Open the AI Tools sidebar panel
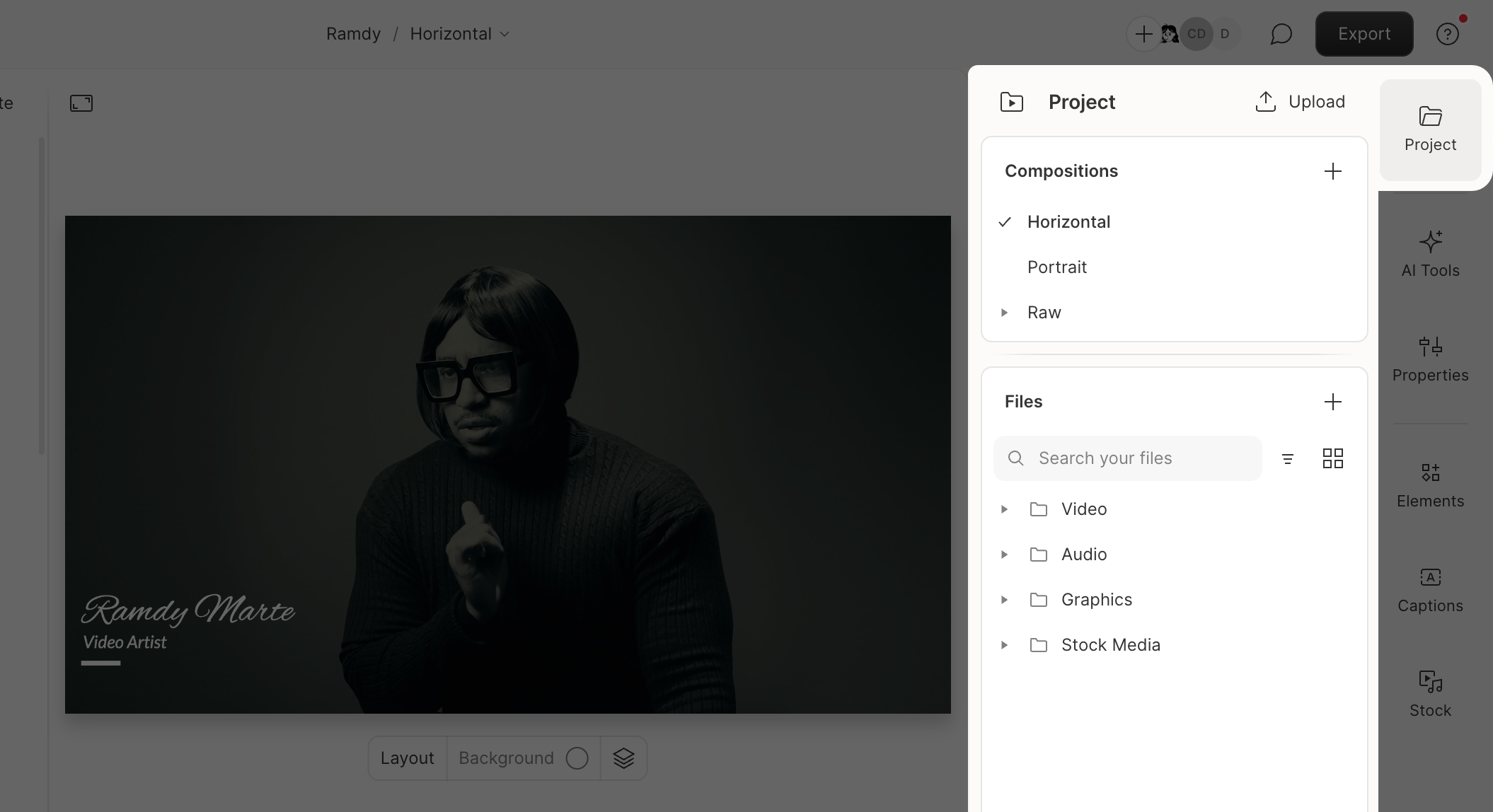Image resolution: width=1493 pixels, height=812 pixels. click(x=1430, y=254)
